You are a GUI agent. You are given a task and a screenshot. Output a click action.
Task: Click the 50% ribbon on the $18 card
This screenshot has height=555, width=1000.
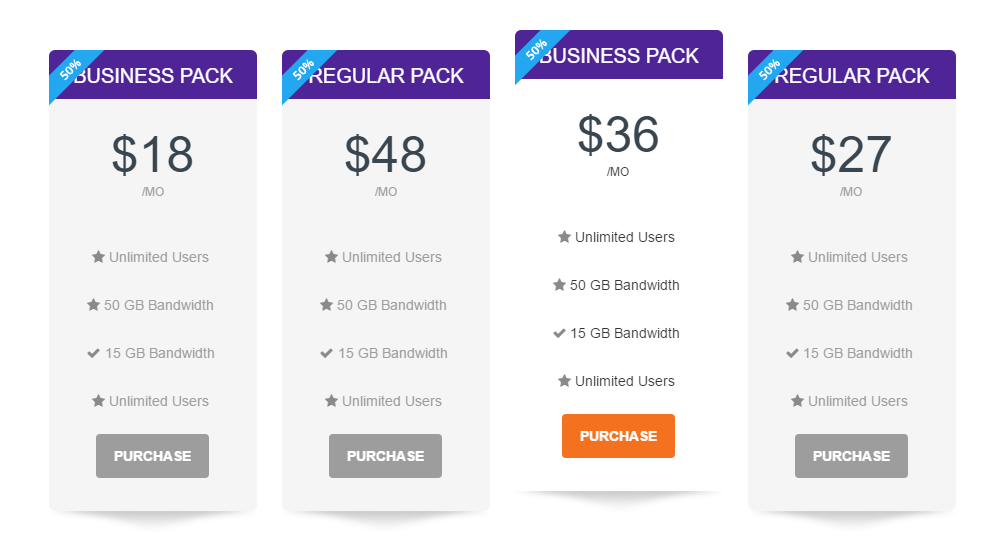[x=70, y=71]
